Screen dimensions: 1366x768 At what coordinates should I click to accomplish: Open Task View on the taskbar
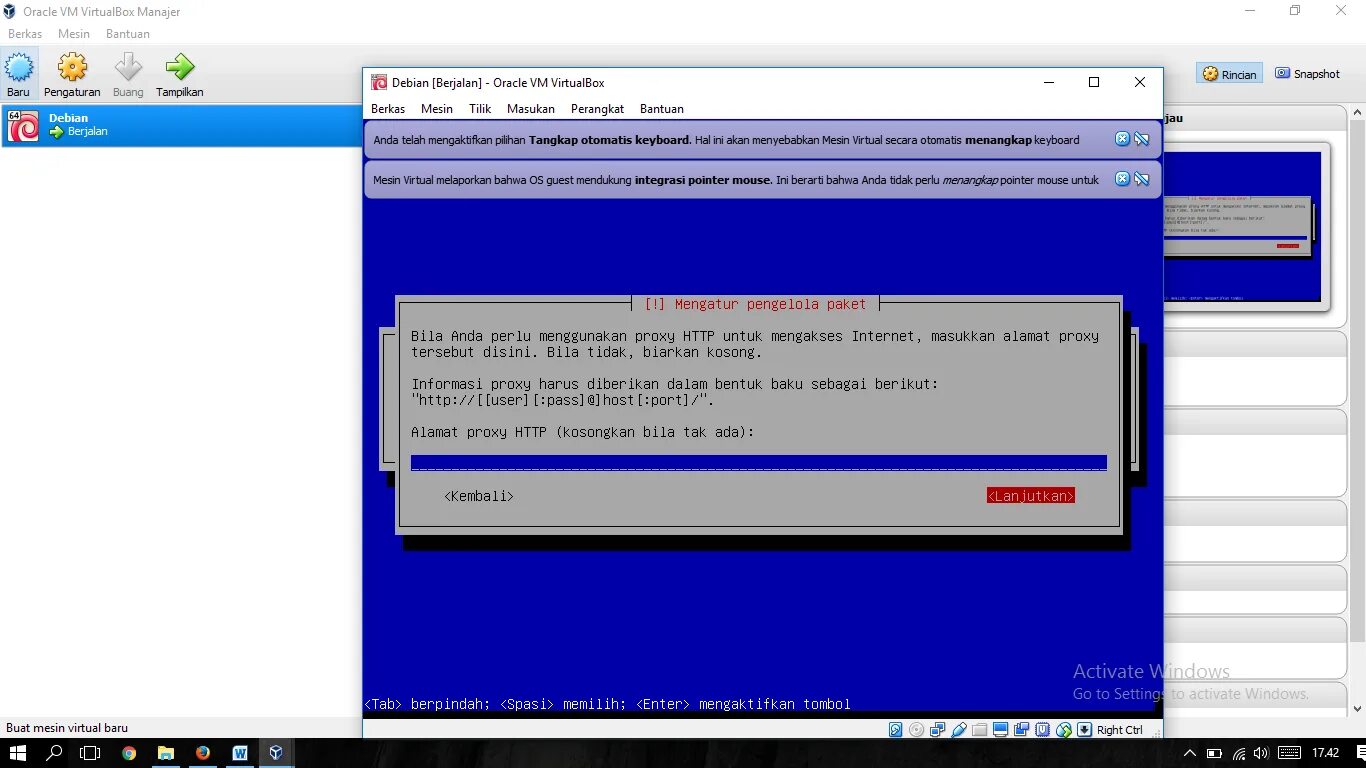pyautogui.click(x=90, y=753)
